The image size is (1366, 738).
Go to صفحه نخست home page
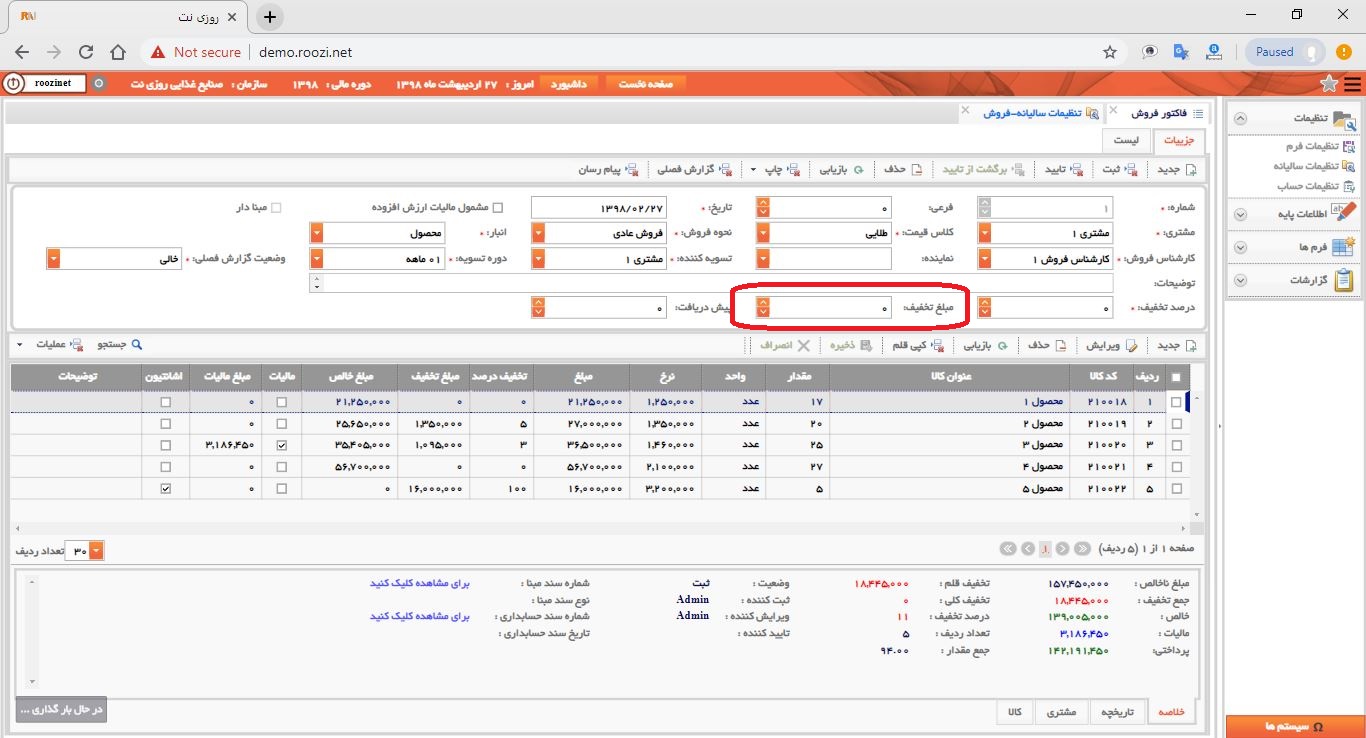pyautogui.click(x=646, y=84)
